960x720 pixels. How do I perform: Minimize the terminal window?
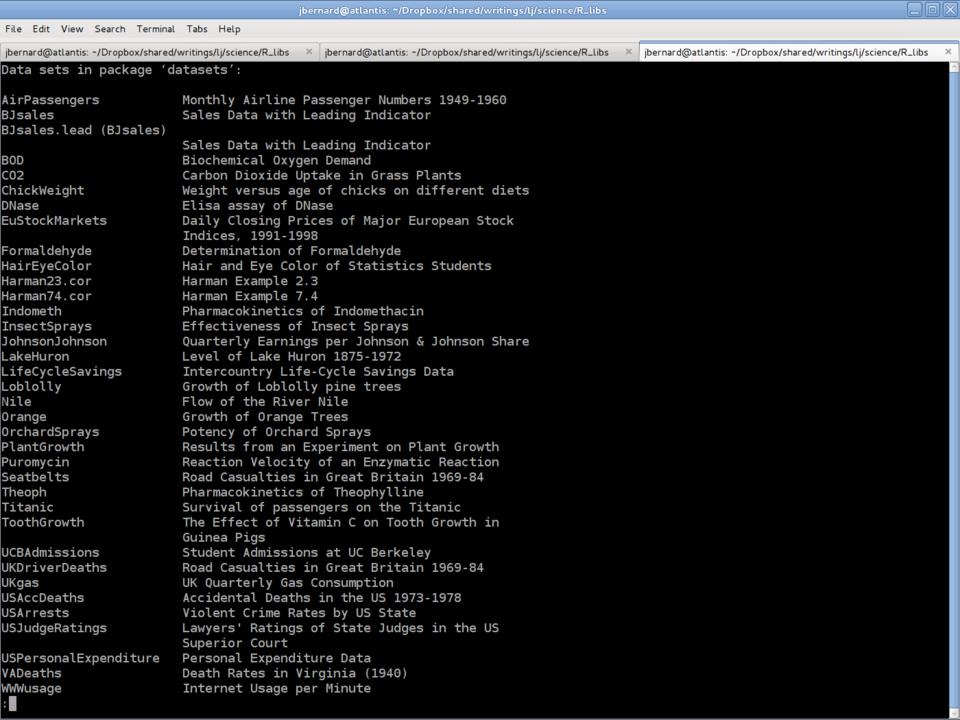914,9
